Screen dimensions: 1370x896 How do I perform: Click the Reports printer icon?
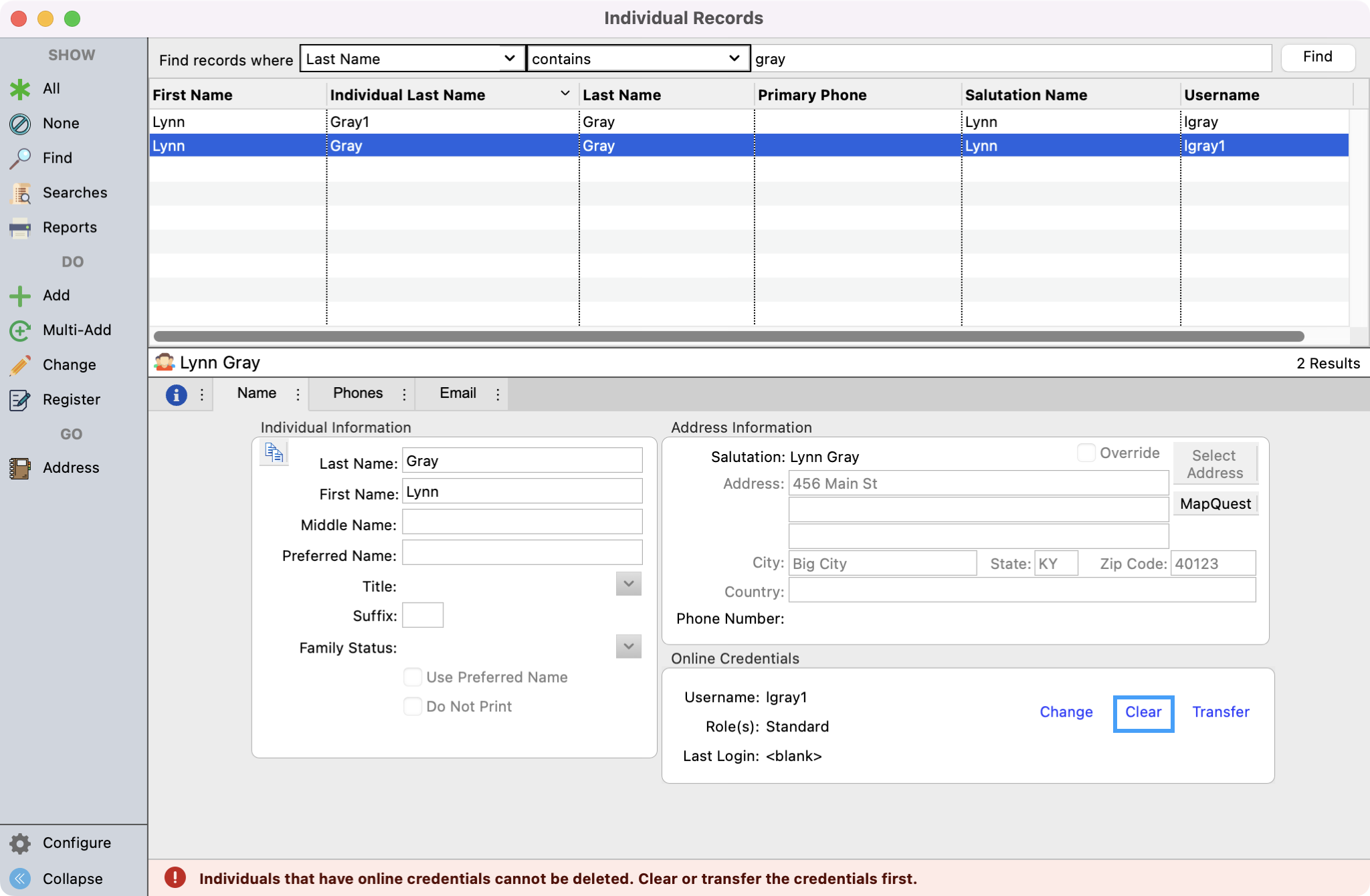pyautogui.click(x=20, y=228)
